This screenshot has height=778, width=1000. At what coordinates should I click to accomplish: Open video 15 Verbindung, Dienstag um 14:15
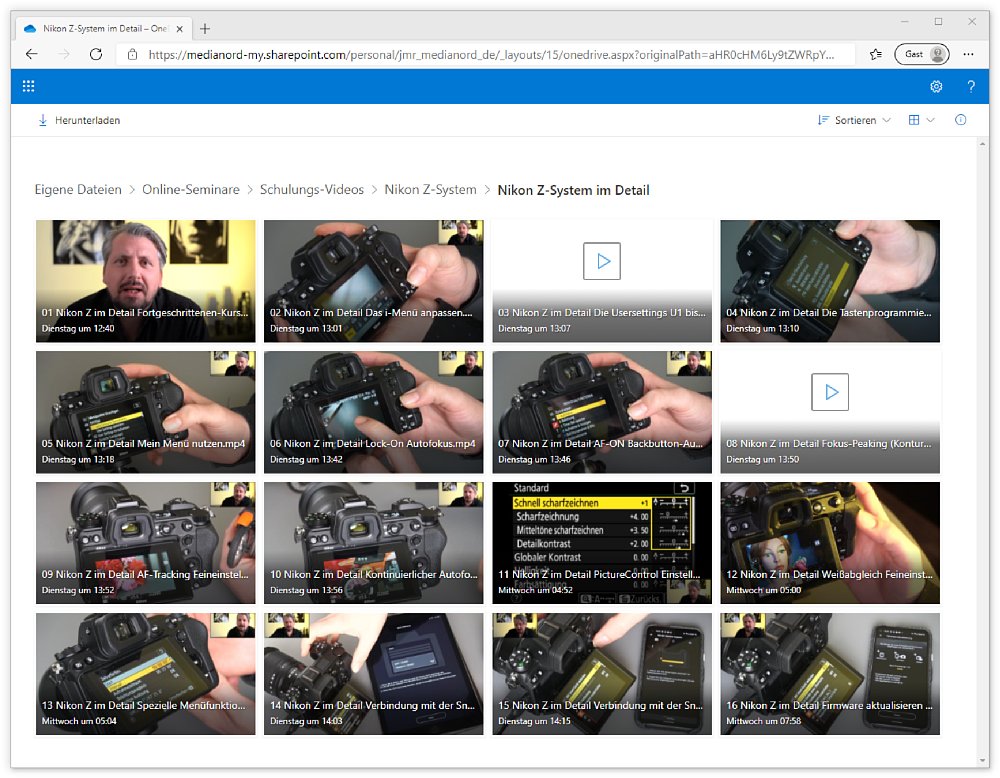pos(602,674)
